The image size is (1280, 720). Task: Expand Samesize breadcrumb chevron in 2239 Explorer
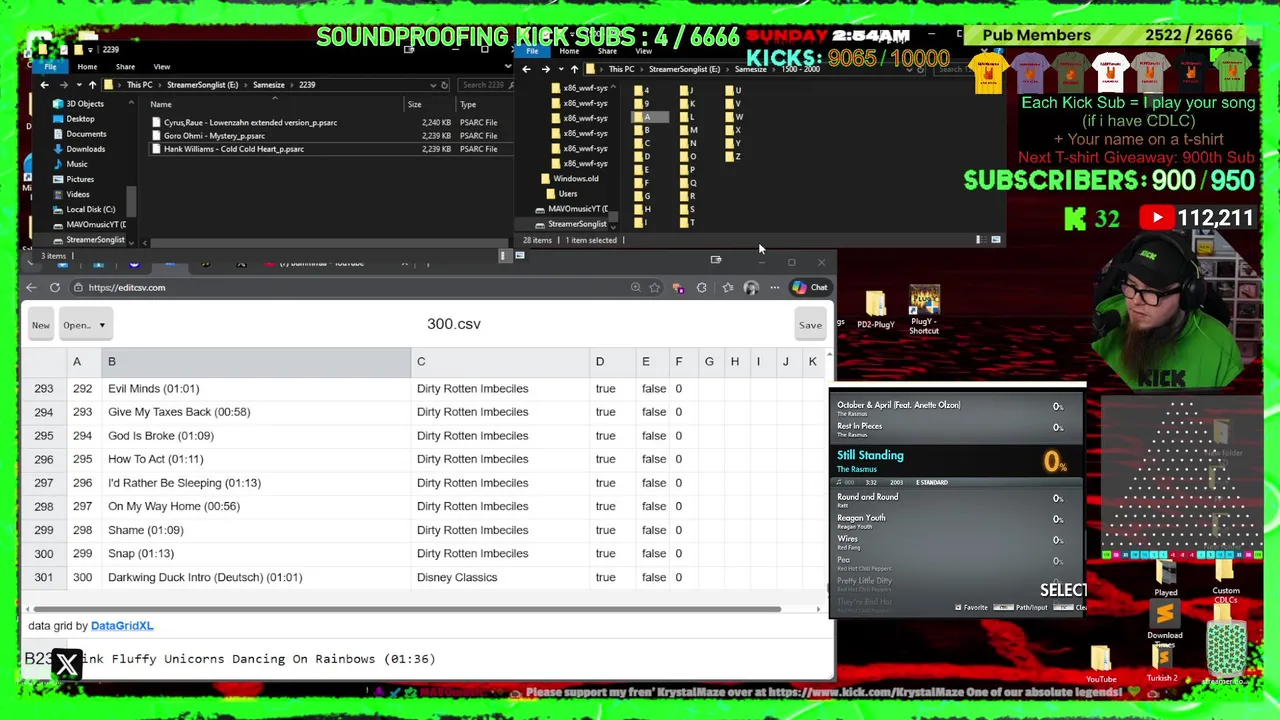[x=290, y=85]
